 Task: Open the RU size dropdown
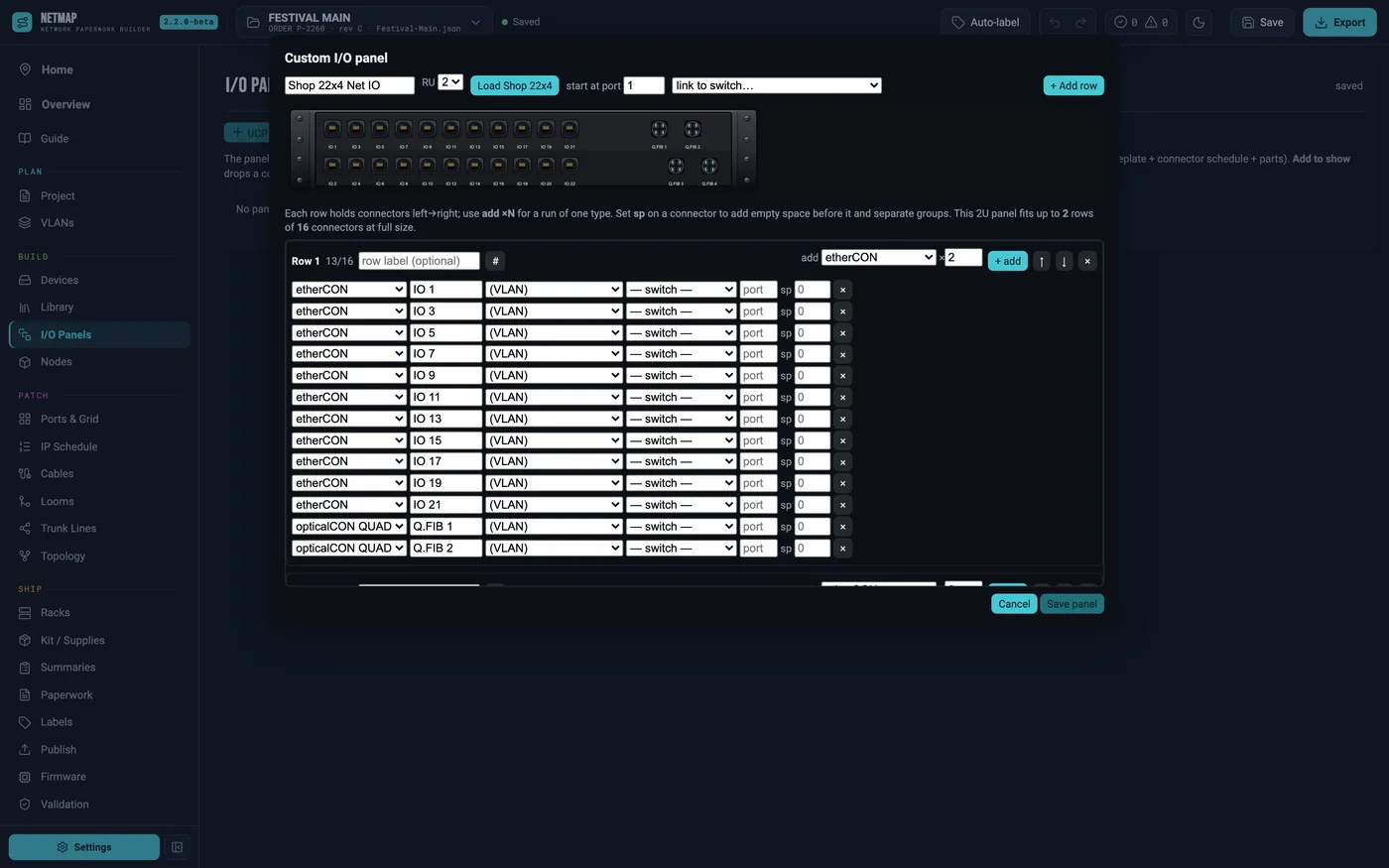pyautogui.click(x=450, y=82)
